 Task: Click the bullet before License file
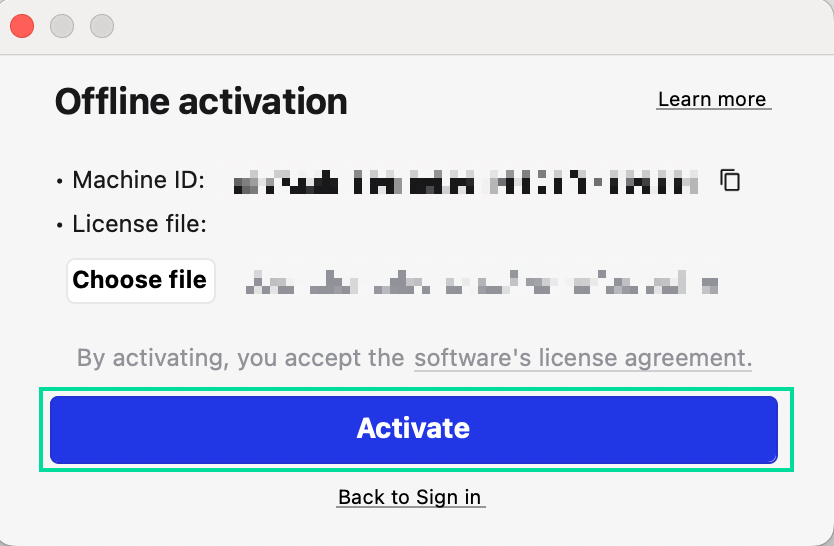tap(60, 225)
